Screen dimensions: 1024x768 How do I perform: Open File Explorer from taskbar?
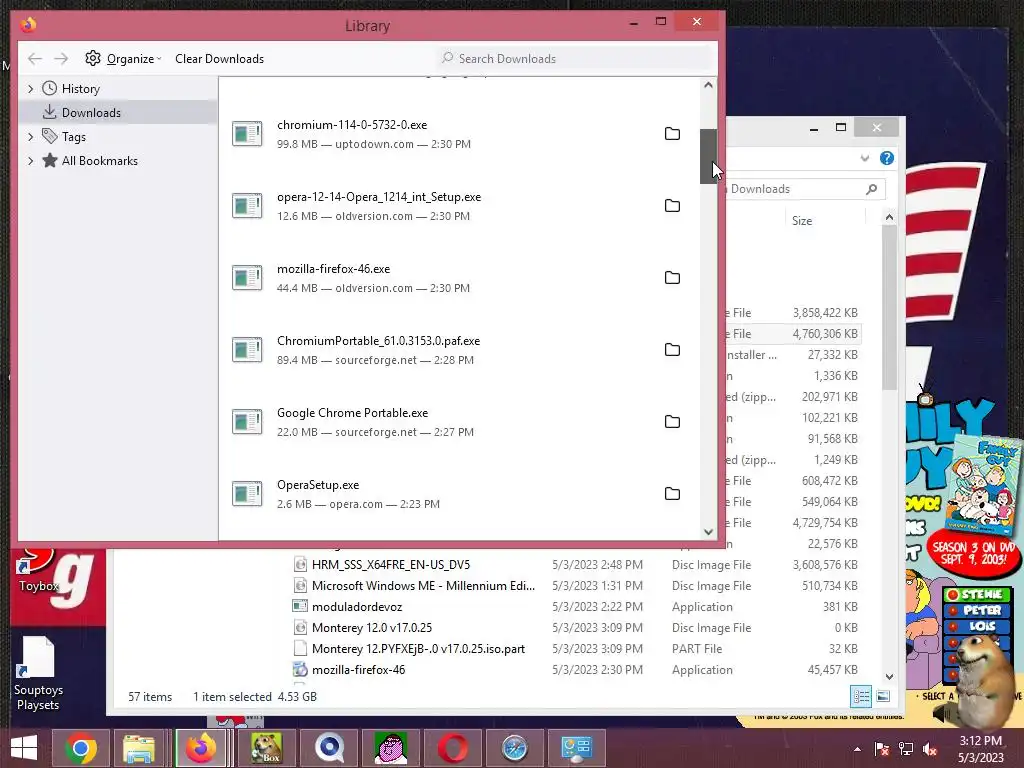[139, 748]
